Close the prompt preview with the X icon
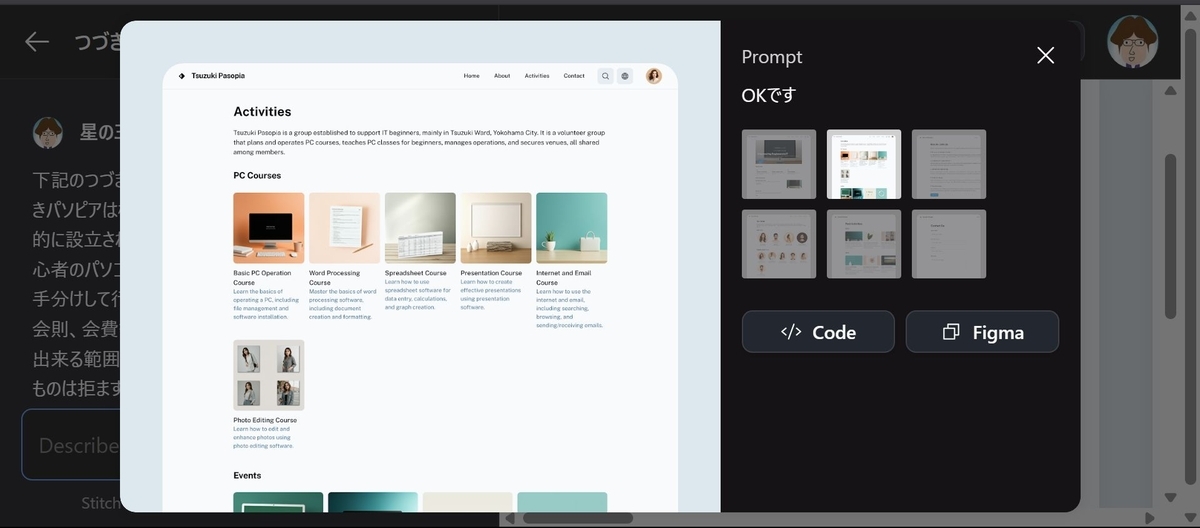The width and height of the screenshot is (1200, 528). 1045,56
